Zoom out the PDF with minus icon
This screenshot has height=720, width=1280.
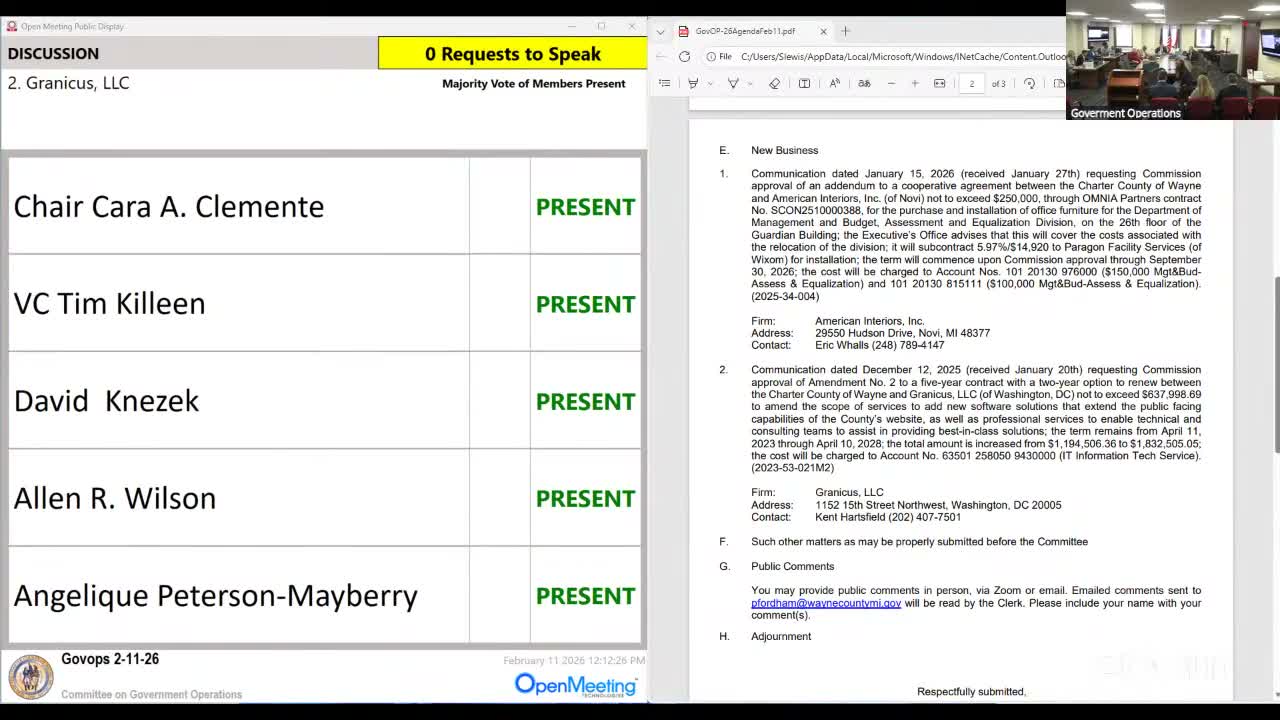point(891,84)
